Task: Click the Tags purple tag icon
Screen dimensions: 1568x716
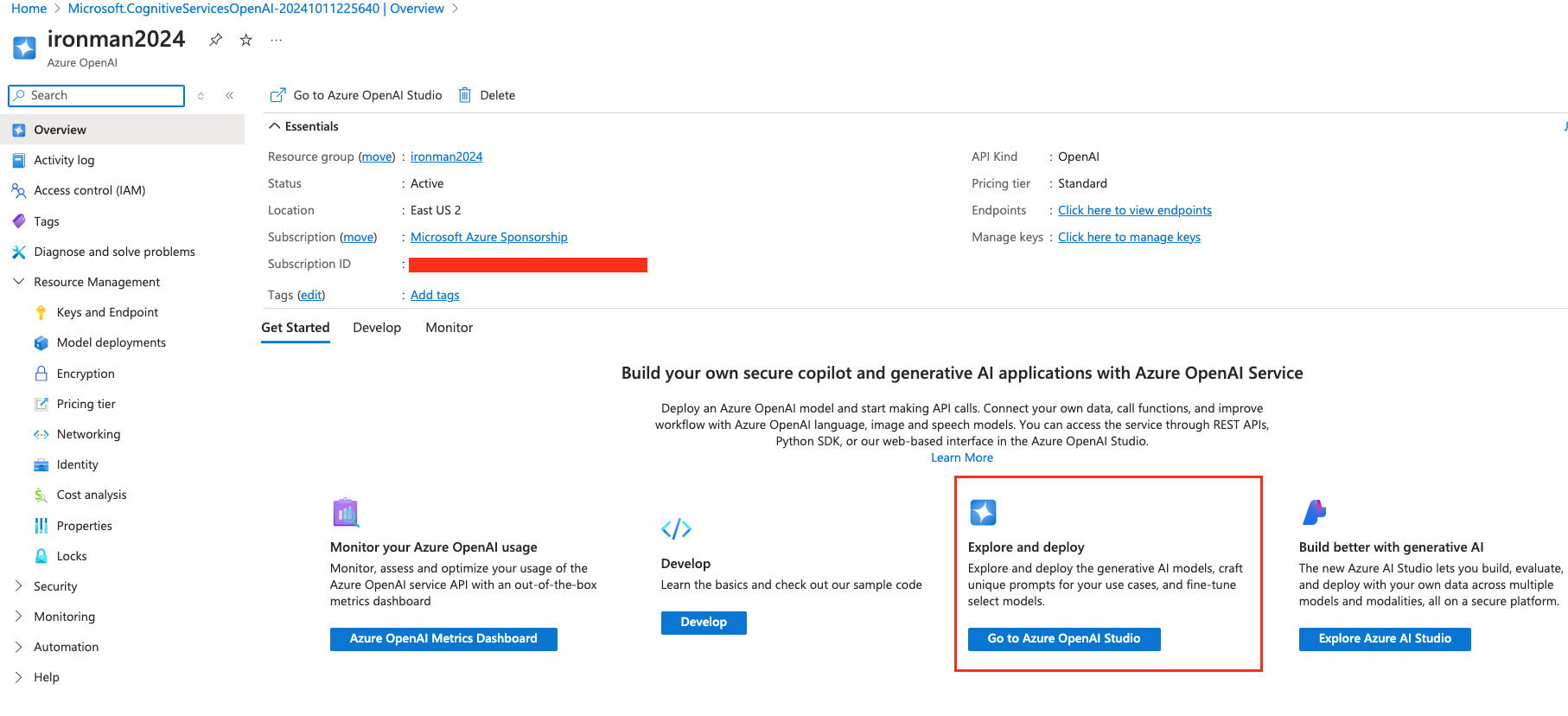Action: (19, 221)
